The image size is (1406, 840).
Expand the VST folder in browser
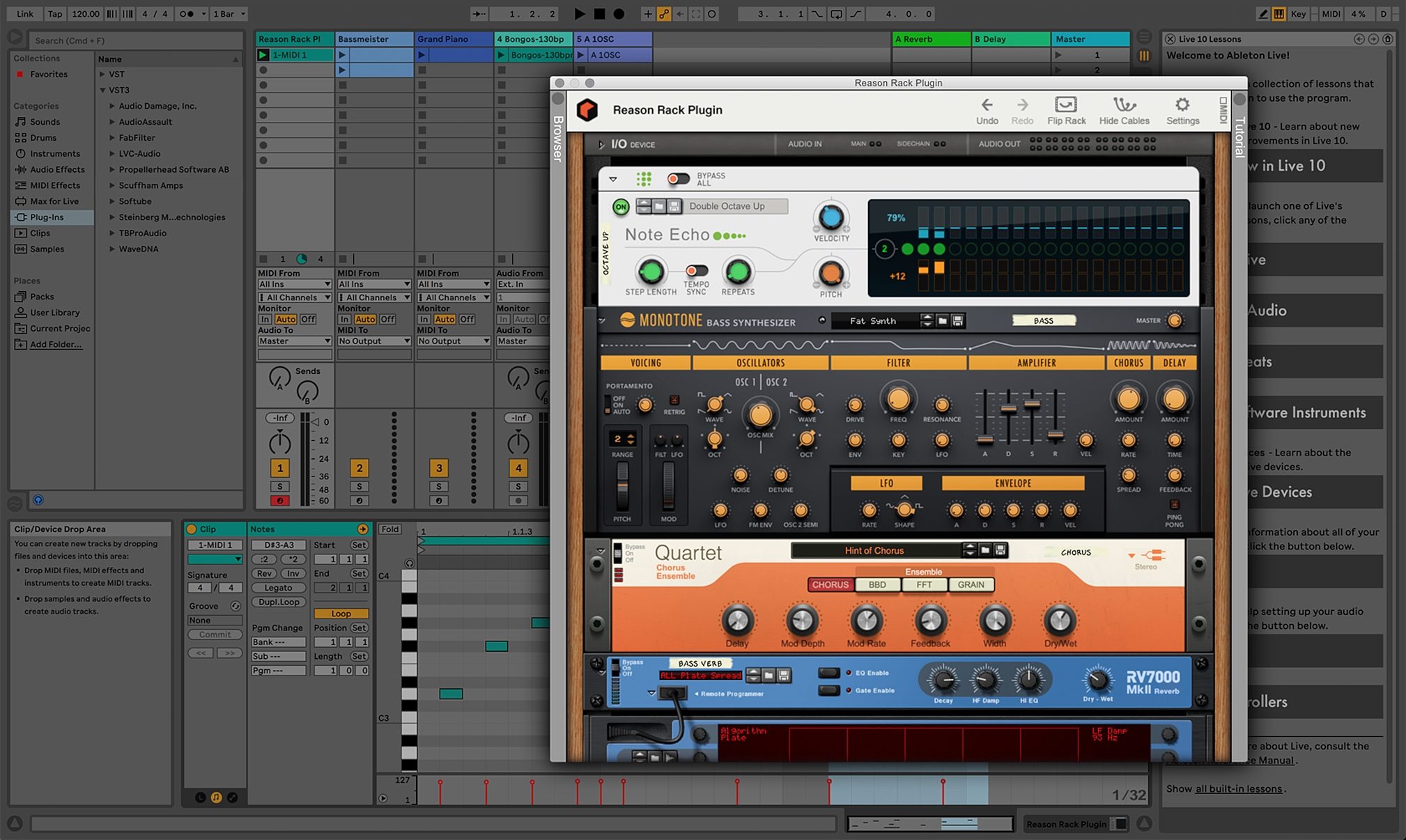(102, 75)
